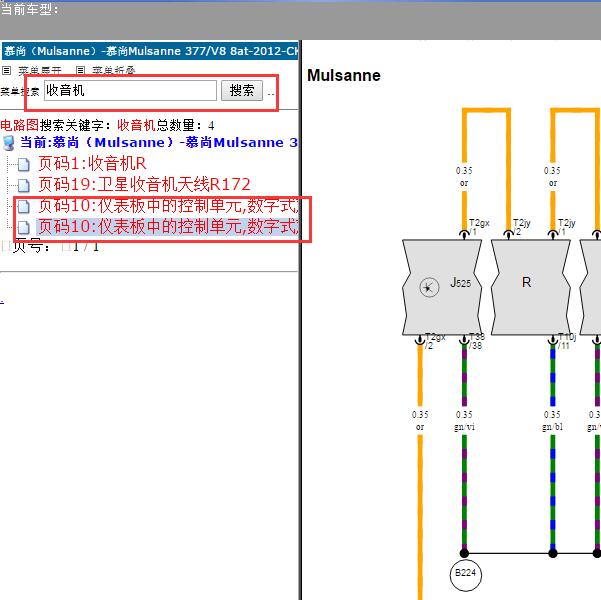
Task: Click the blue 慕尚Mulsanne 377/V8 title bar
Action: point(150,51)
